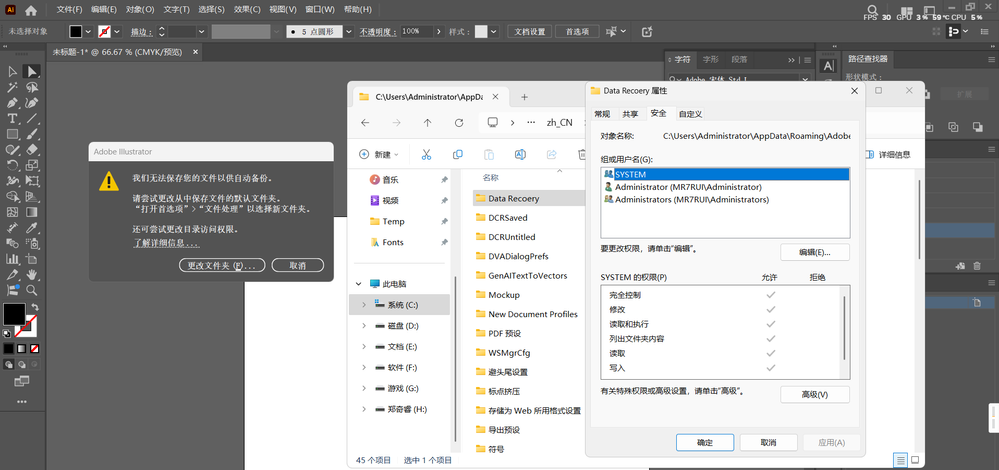This screenshot has height=470, width=999.
Task: Select the Gradient tool
Action: click(31, 212)
